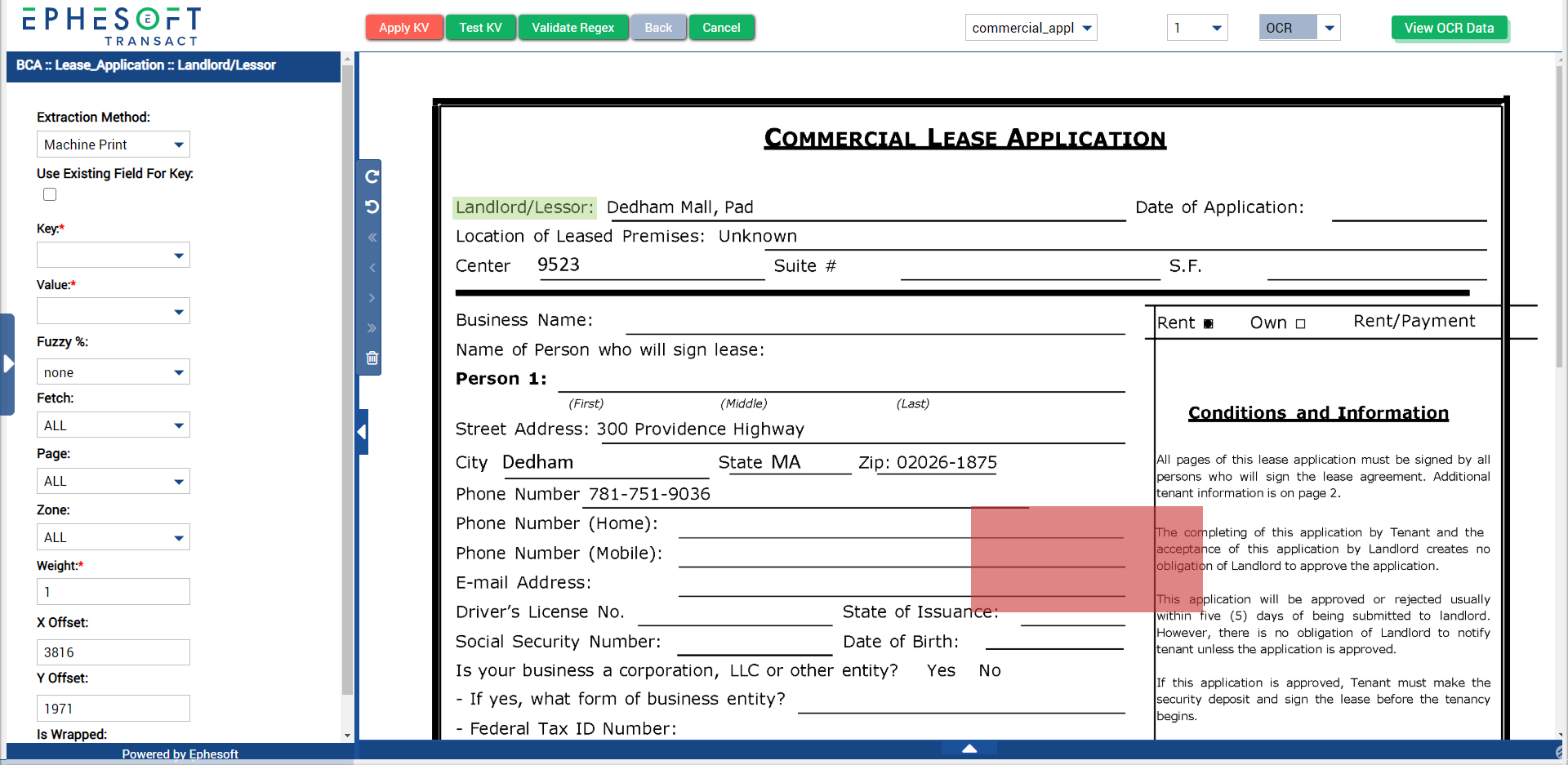The image size is (1568, 765).
Task: Click the Date of Application label
Action: 1219,207
